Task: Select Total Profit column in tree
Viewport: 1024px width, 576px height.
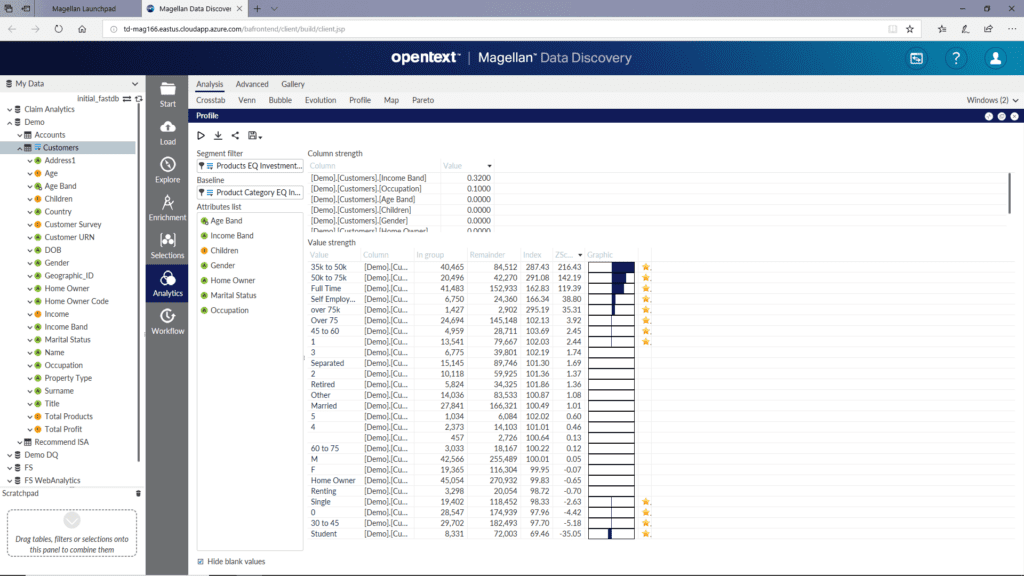Action: tap(63, 429)
